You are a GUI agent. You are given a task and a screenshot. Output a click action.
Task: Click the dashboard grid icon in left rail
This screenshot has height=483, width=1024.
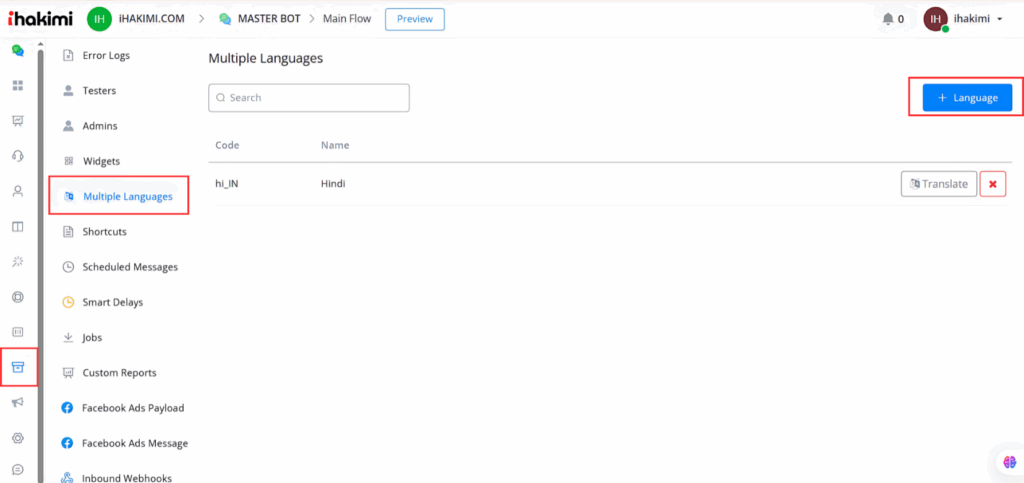click(x=17, y=85)
